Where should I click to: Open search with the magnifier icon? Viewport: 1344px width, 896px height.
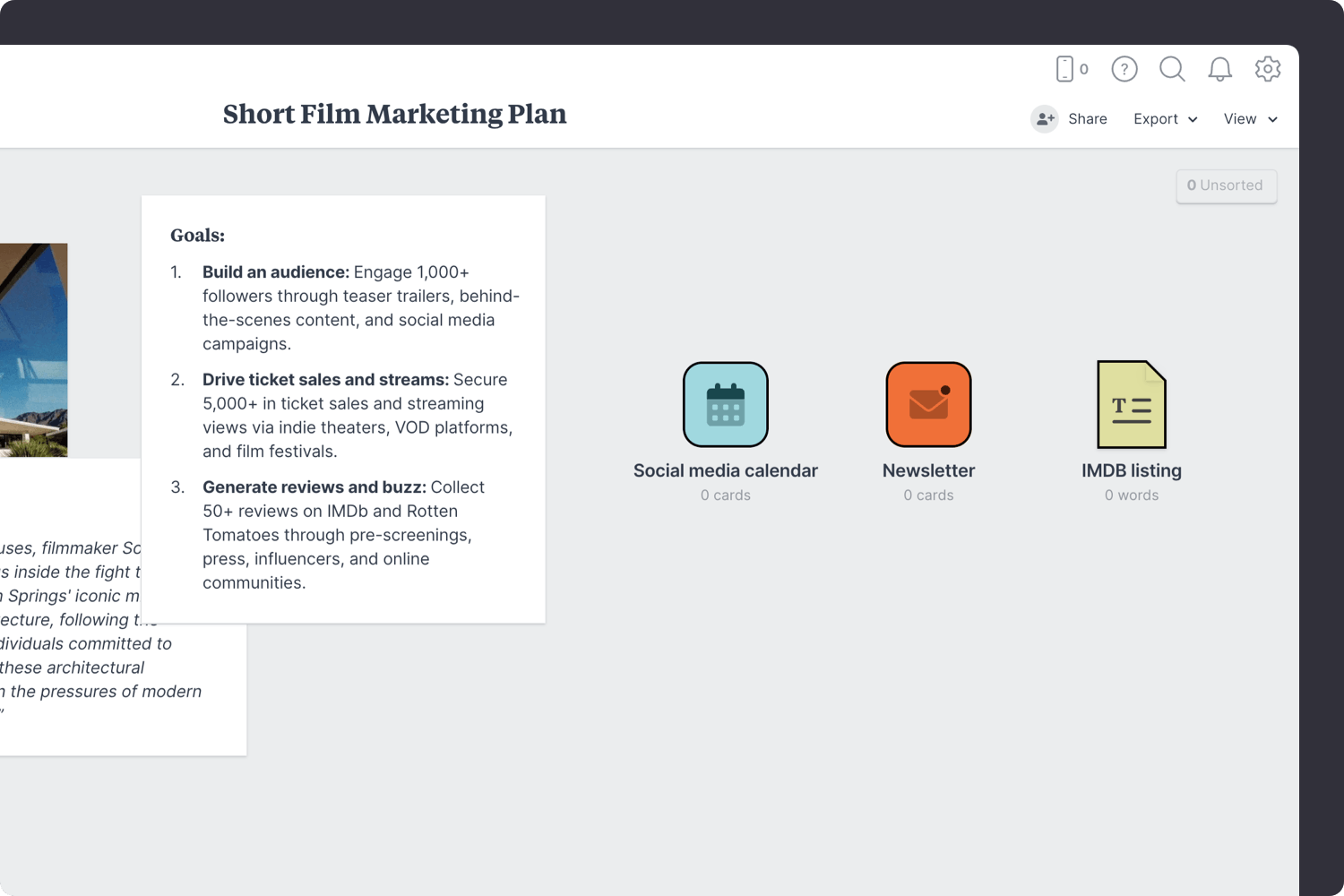tap(1172, 69)
